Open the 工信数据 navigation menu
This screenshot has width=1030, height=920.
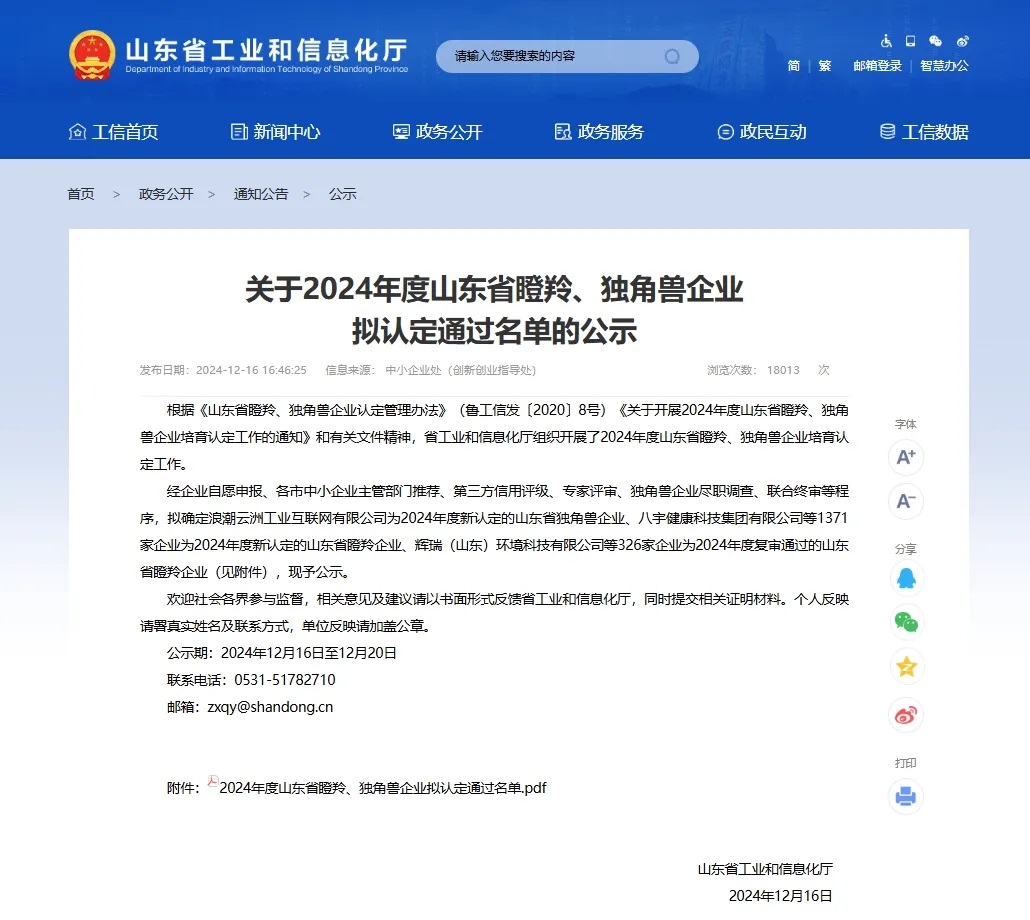point(924,132)
